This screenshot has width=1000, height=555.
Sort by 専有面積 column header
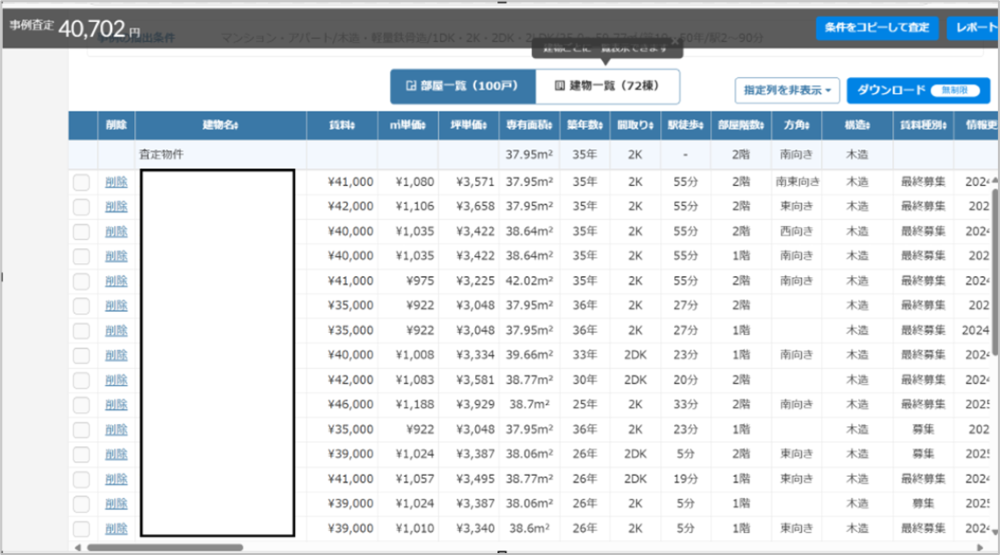point(529,125)
